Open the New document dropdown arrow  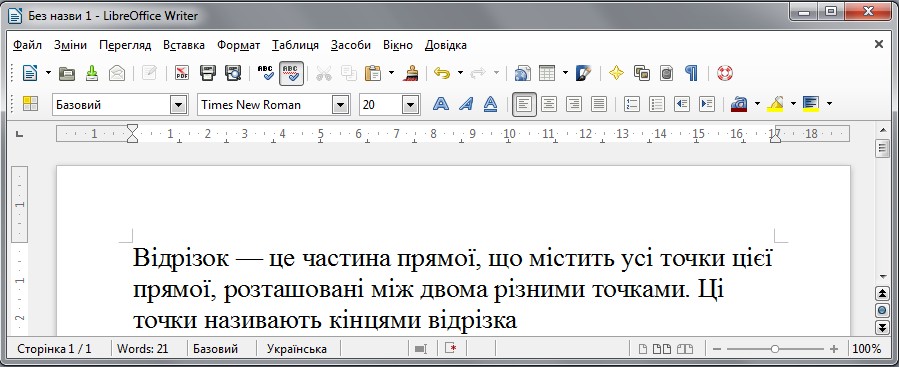pos(48,73)
